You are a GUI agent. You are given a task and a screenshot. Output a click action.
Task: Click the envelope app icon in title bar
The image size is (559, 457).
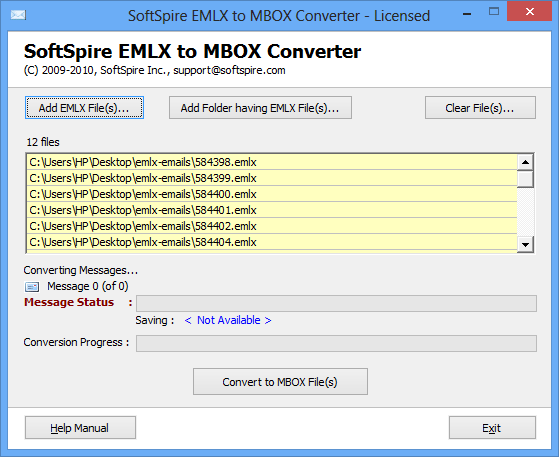point(18,15)
